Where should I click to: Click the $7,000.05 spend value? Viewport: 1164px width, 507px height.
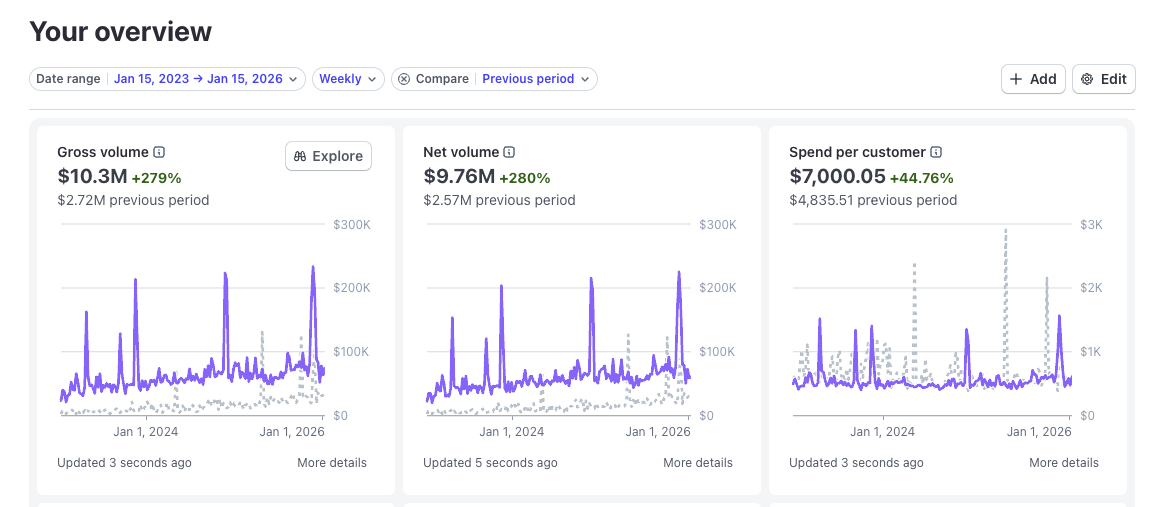coord(837,177)
